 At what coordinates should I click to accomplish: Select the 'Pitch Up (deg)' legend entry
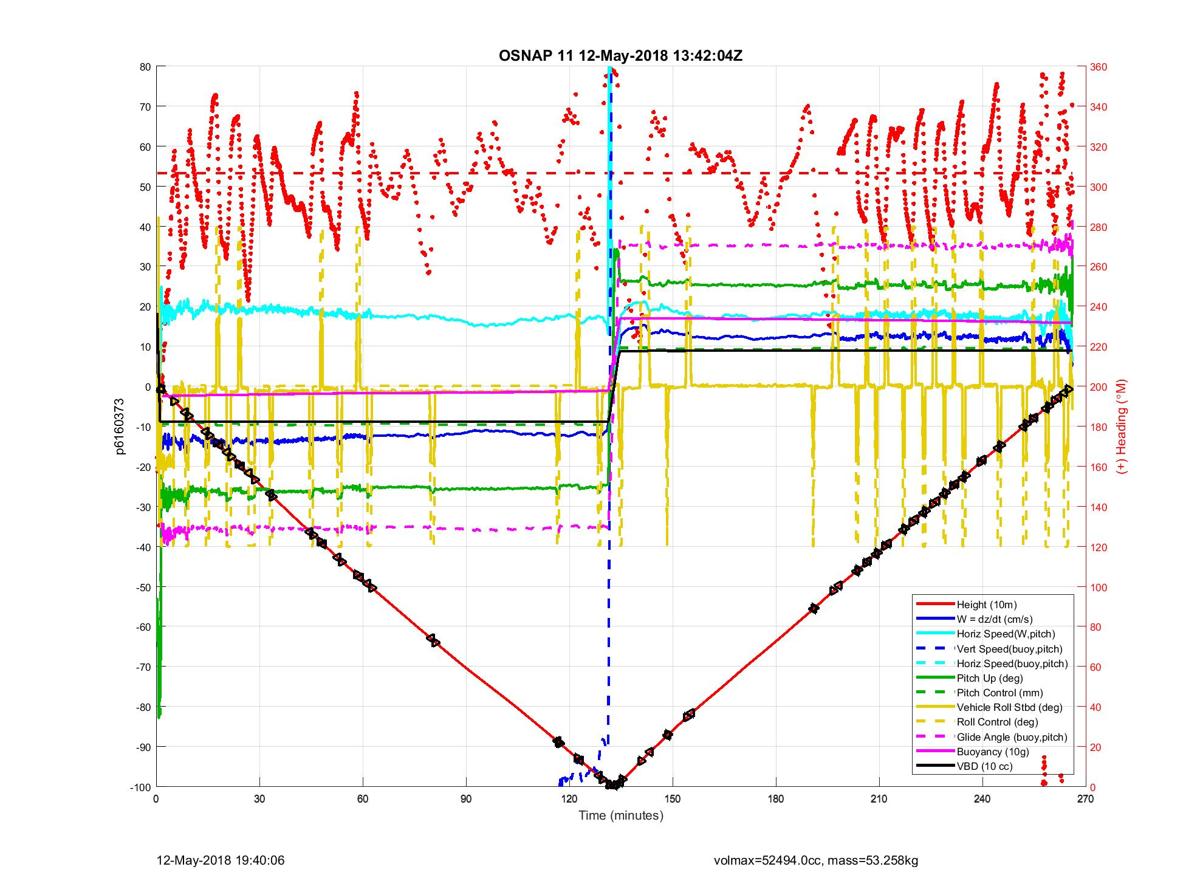pos(992,678)
